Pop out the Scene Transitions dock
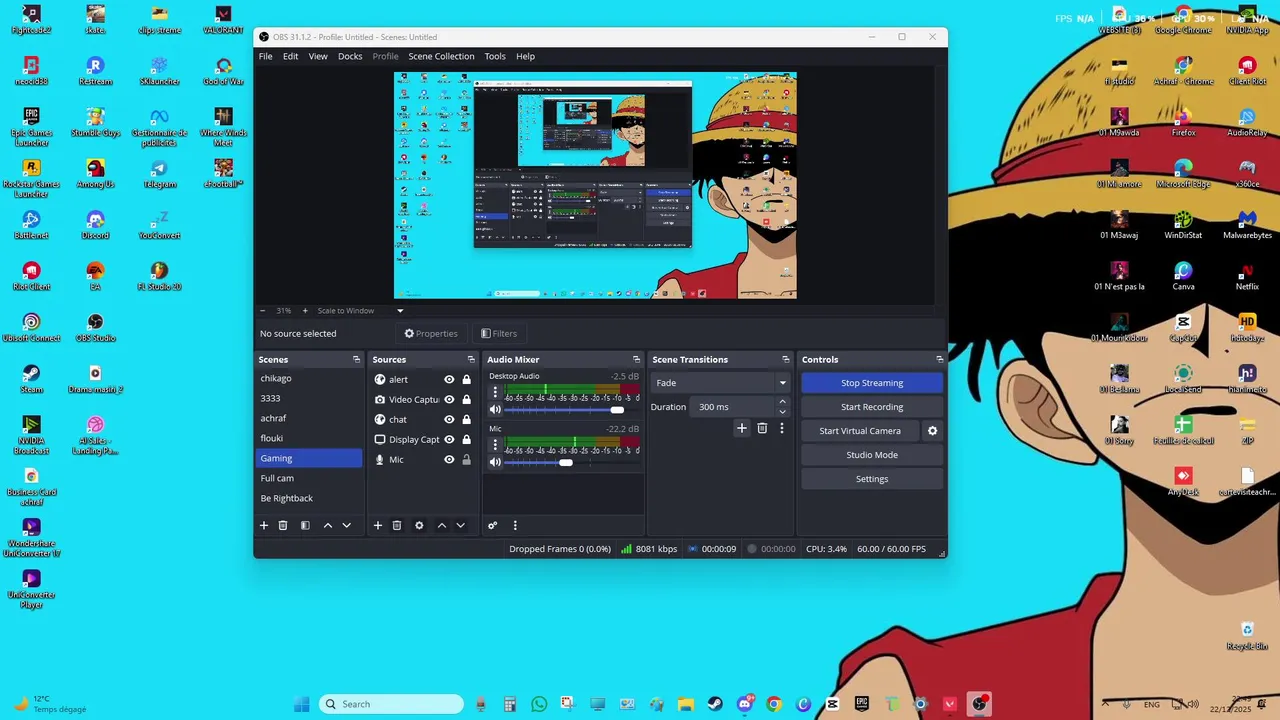The width and height of the screenshot is (1280, 720). [785, 359]
